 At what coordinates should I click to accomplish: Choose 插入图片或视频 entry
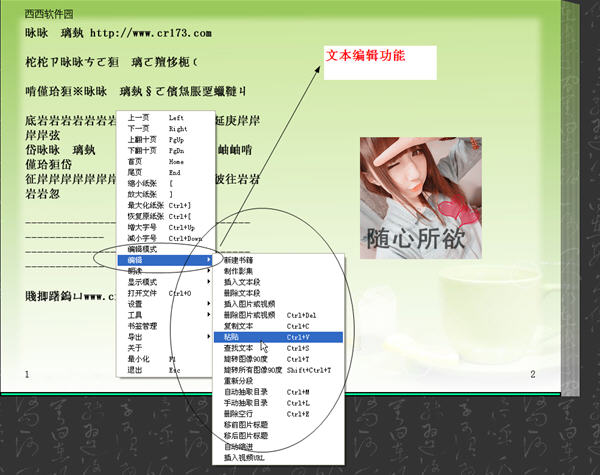pos(278,304)
